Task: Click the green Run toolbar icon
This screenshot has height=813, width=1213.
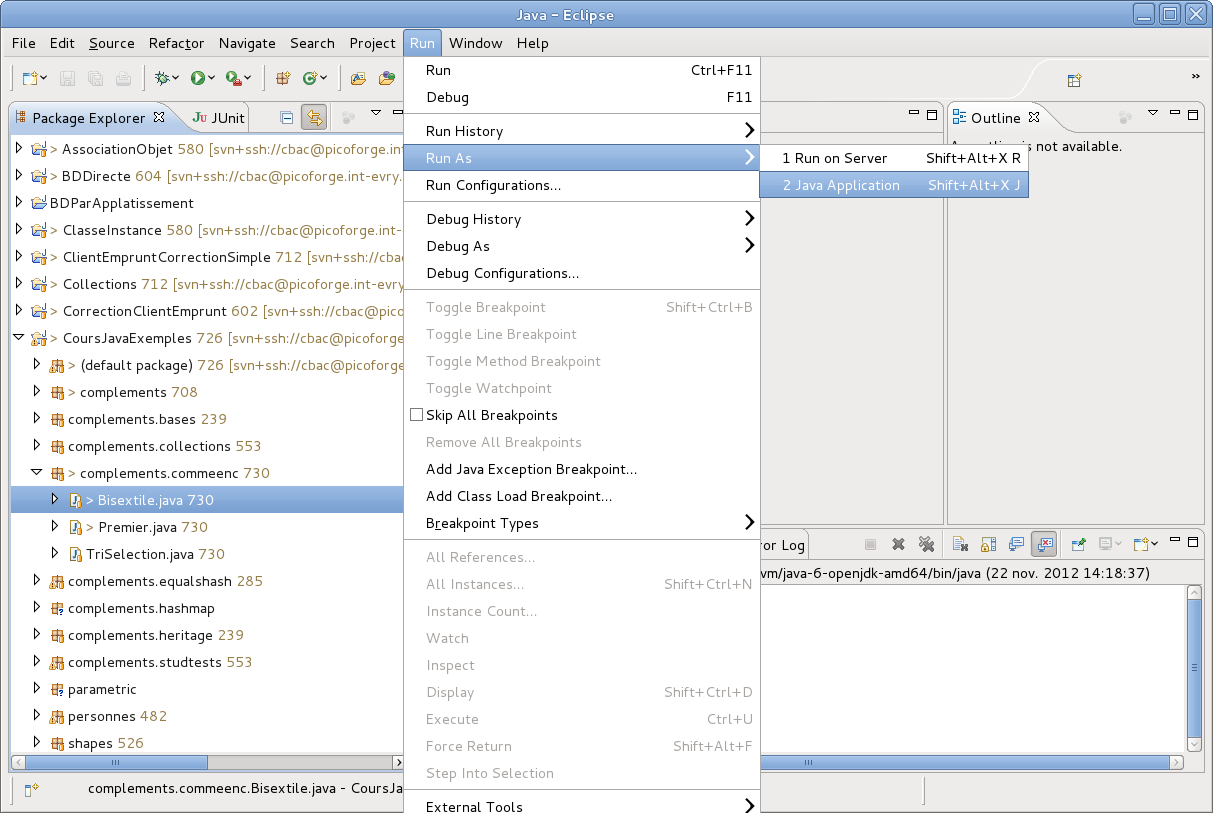Action: click(198, 78)
